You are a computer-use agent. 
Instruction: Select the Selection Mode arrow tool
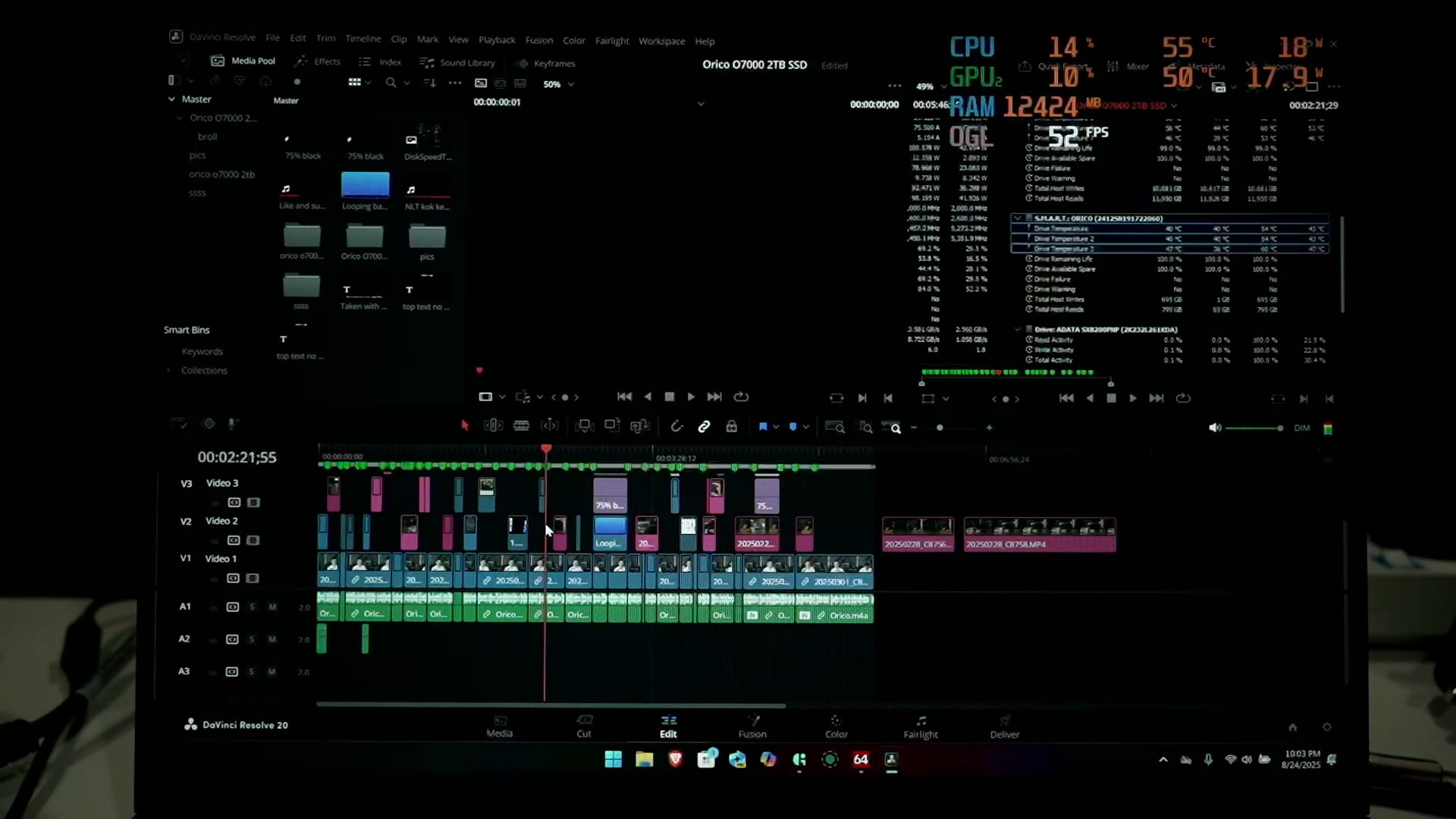(465, 426)
